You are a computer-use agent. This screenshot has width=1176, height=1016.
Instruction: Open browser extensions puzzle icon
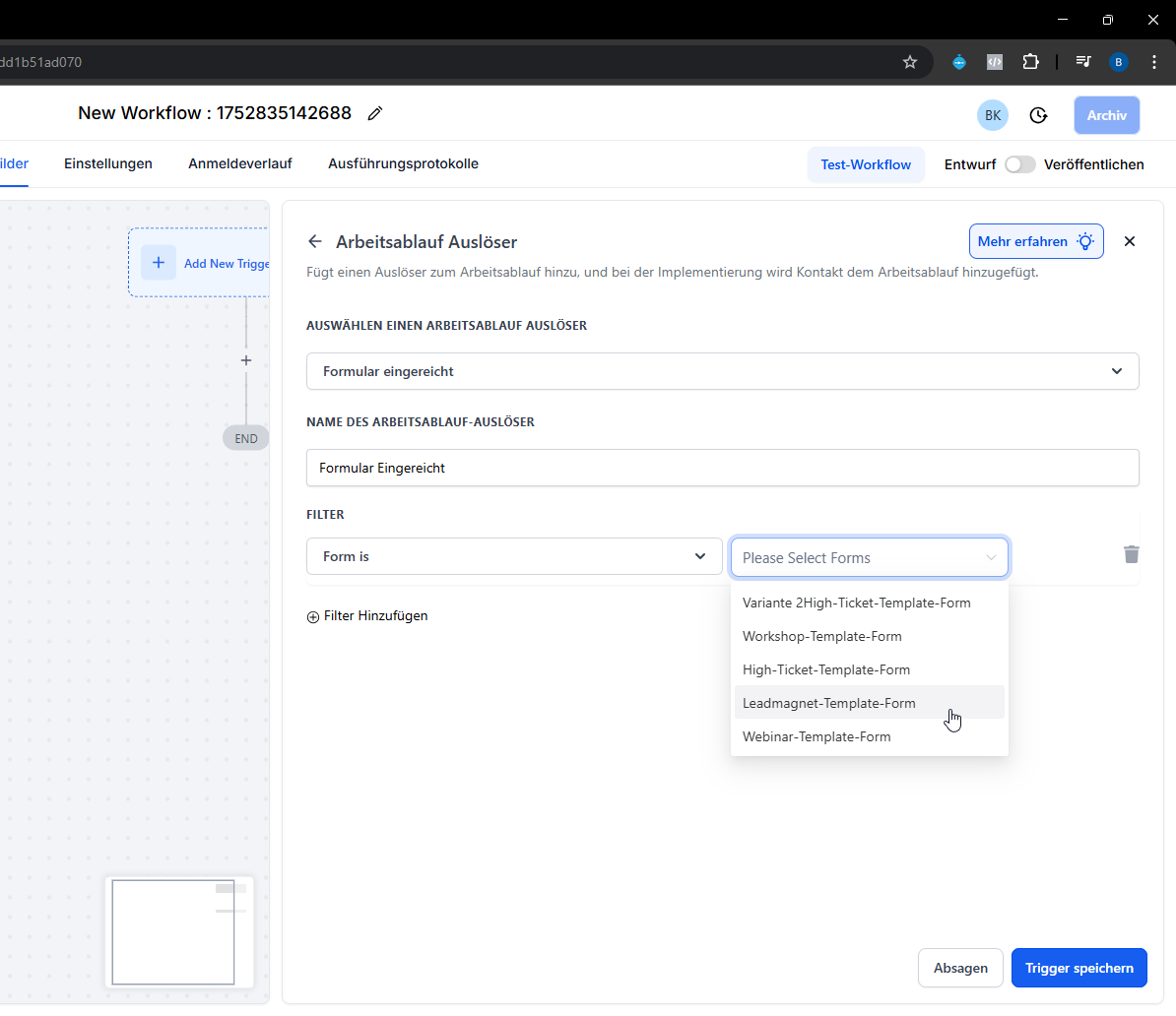[1030, 62]
